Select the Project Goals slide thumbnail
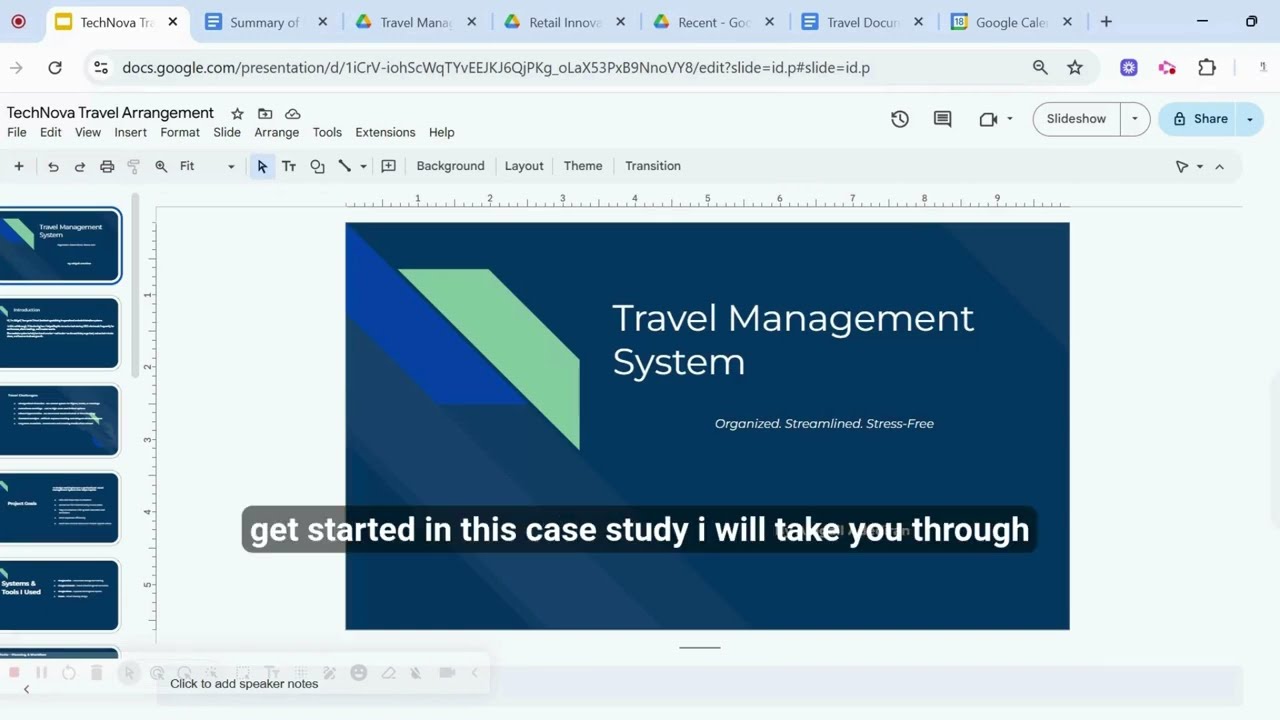 pyautogui.click(x=60, y=508)
